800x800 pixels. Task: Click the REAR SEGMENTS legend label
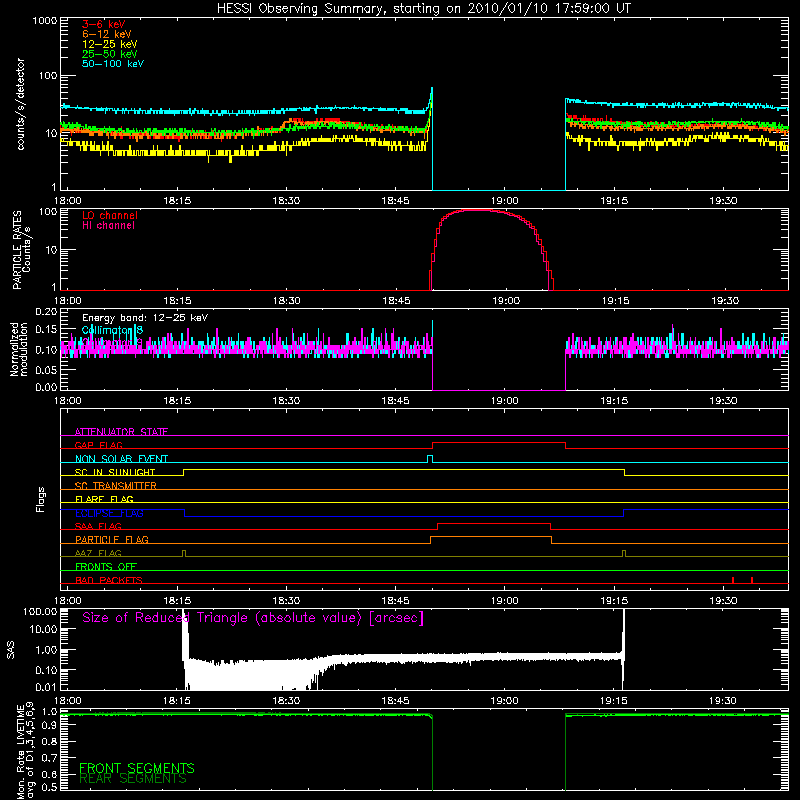coord(133,779)
